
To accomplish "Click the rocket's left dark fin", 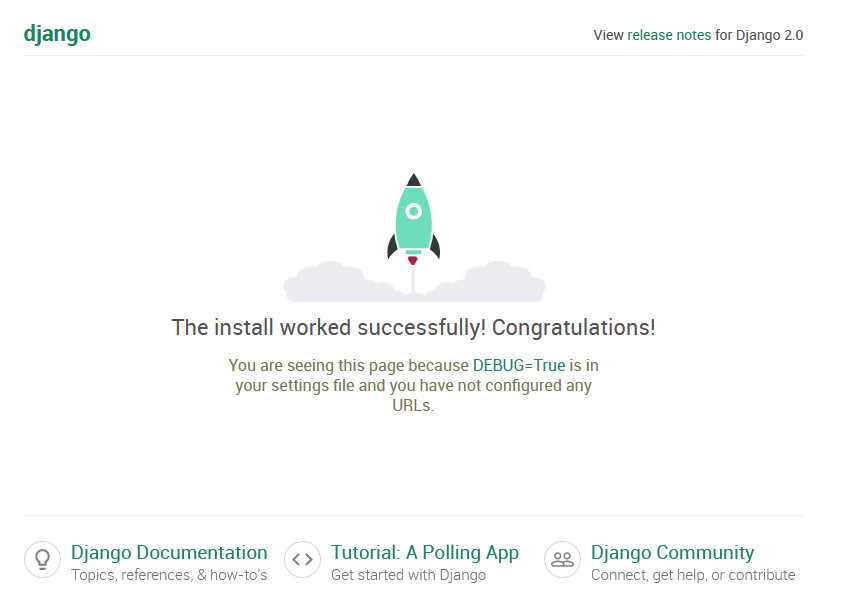I will 392,246.
